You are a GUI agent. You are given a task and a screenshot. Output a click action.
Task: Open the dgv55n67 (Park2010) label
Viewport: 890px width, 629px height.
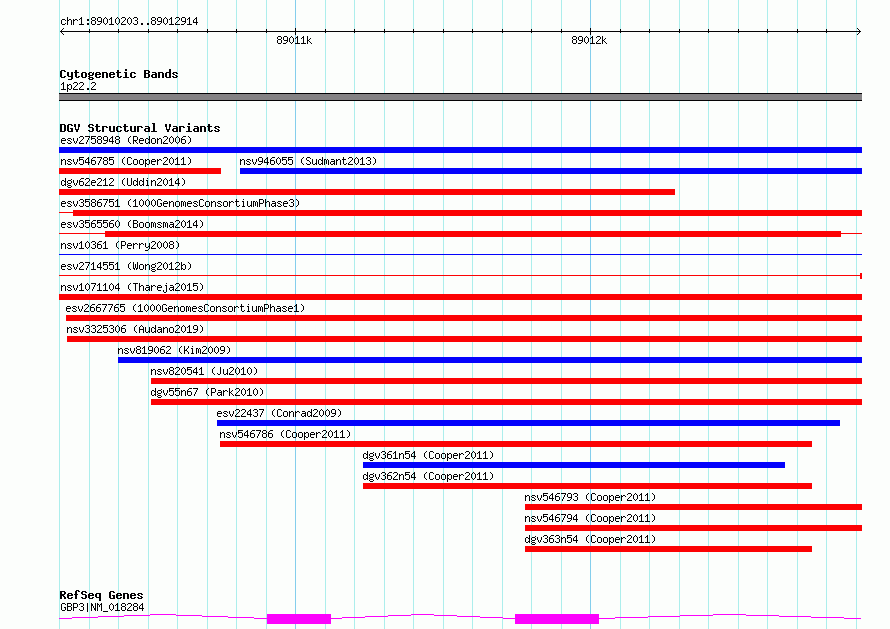coord(207,392)
